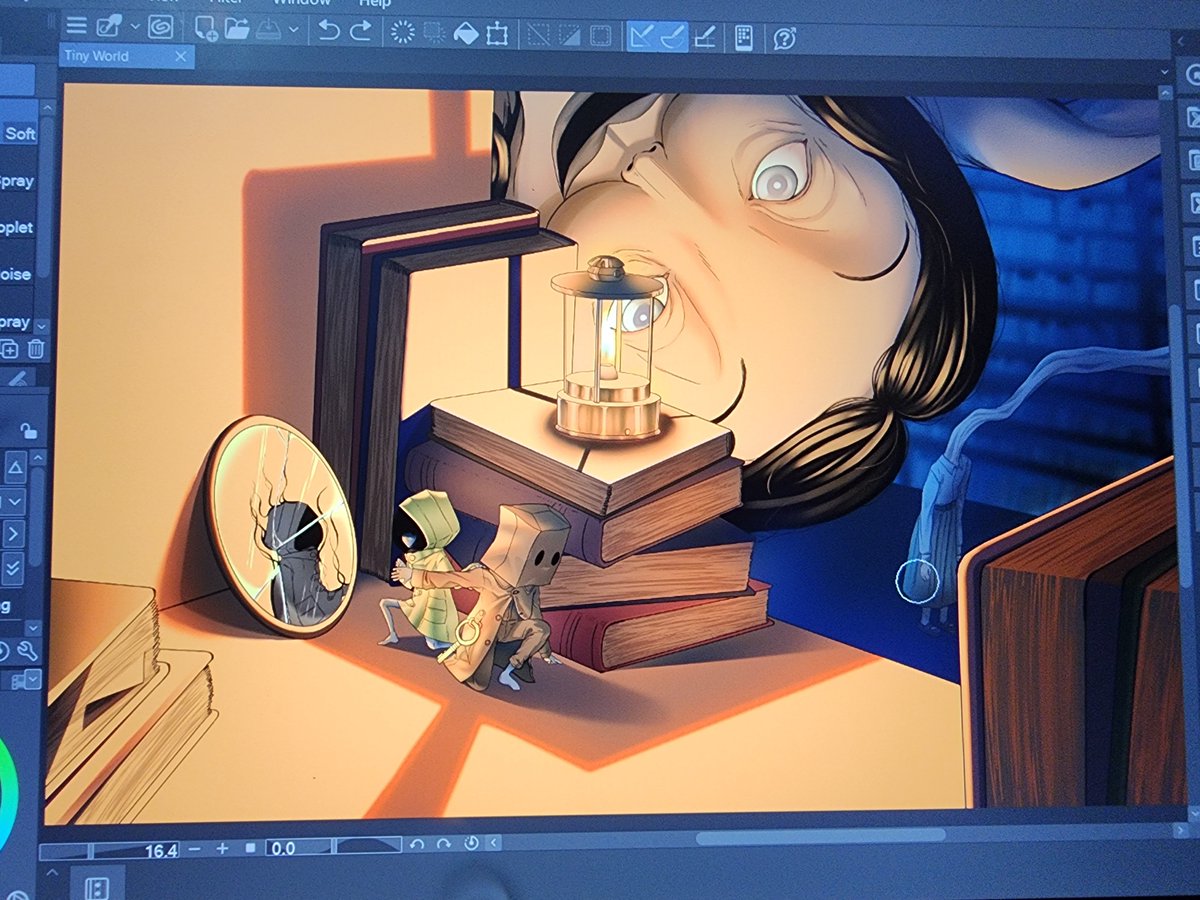Delete sub tool with trash icon
1200x900 pixels.
coord(35,349)
